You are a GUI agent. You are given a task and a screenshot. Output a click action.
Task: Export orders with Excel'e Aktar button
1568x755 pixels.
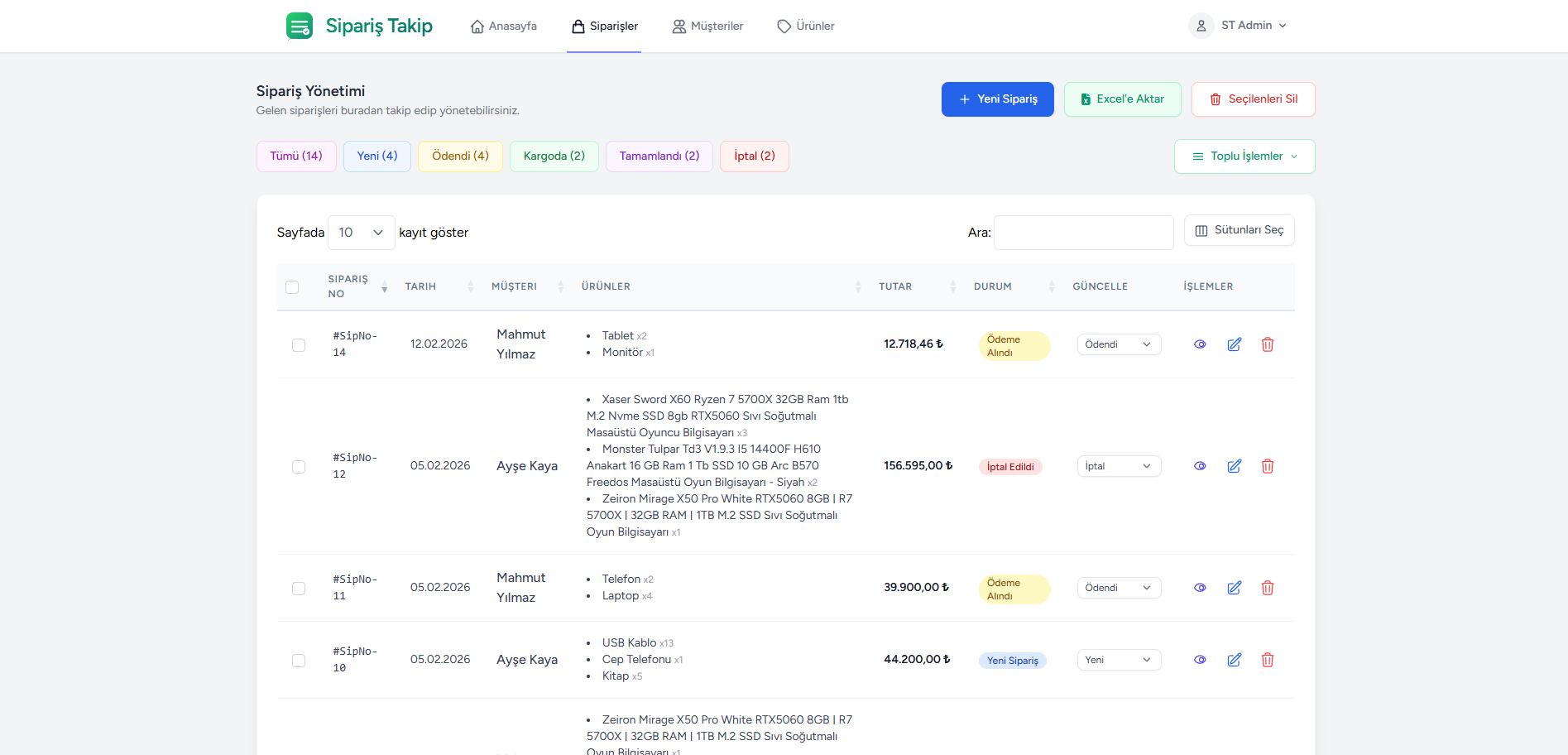tap(1122, 99)
